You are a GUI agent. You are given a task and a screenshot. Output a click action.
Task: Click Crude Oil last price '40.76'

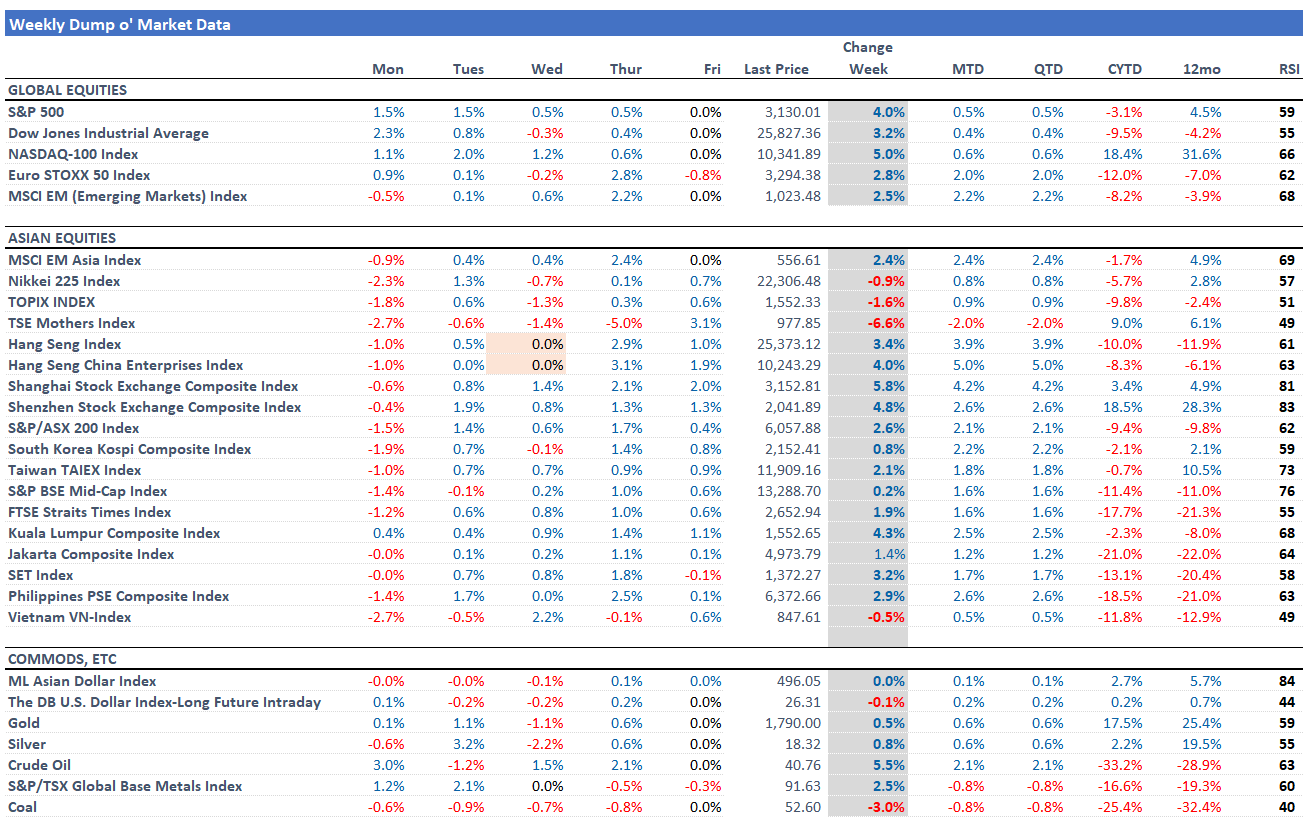coord(802,765)
